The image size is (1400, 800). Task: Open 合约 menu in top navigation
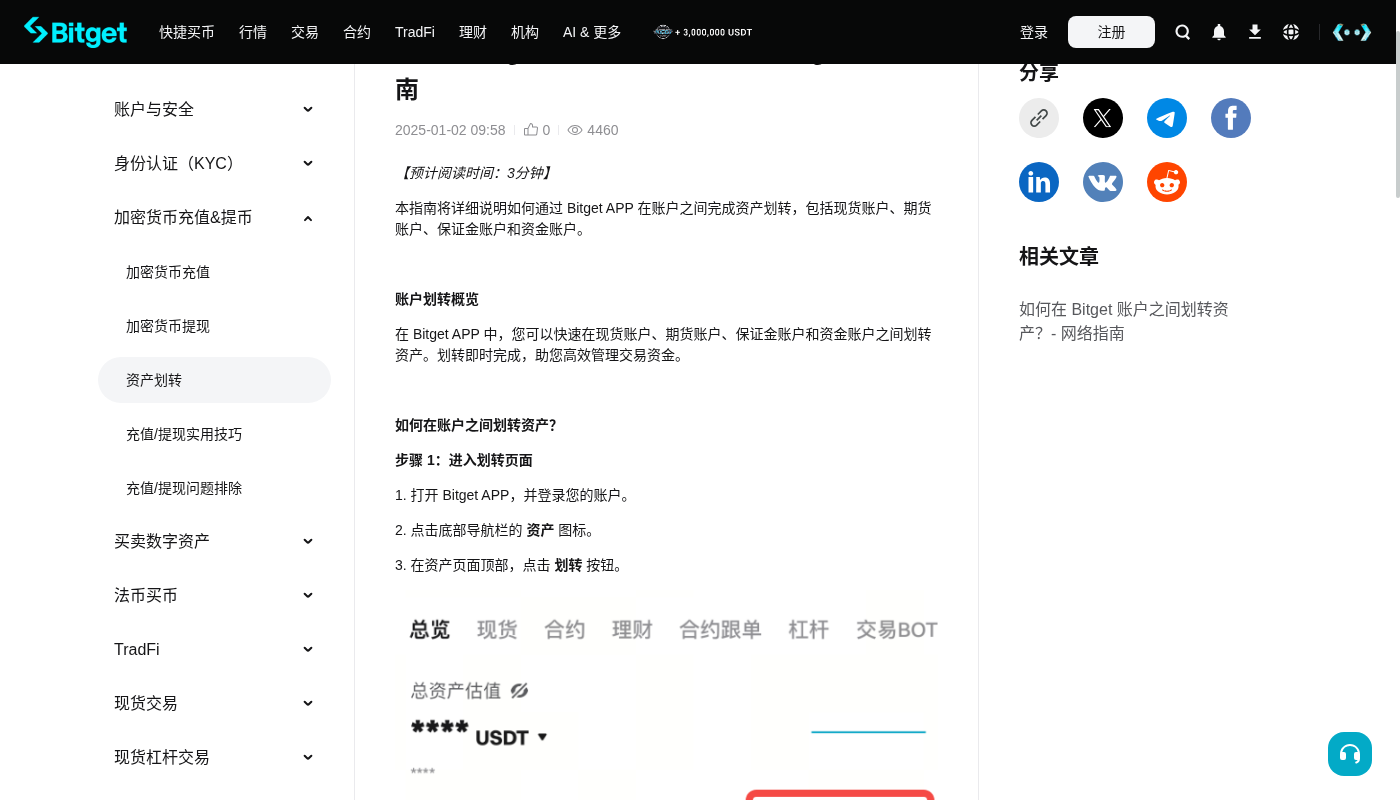coord(357,32)
